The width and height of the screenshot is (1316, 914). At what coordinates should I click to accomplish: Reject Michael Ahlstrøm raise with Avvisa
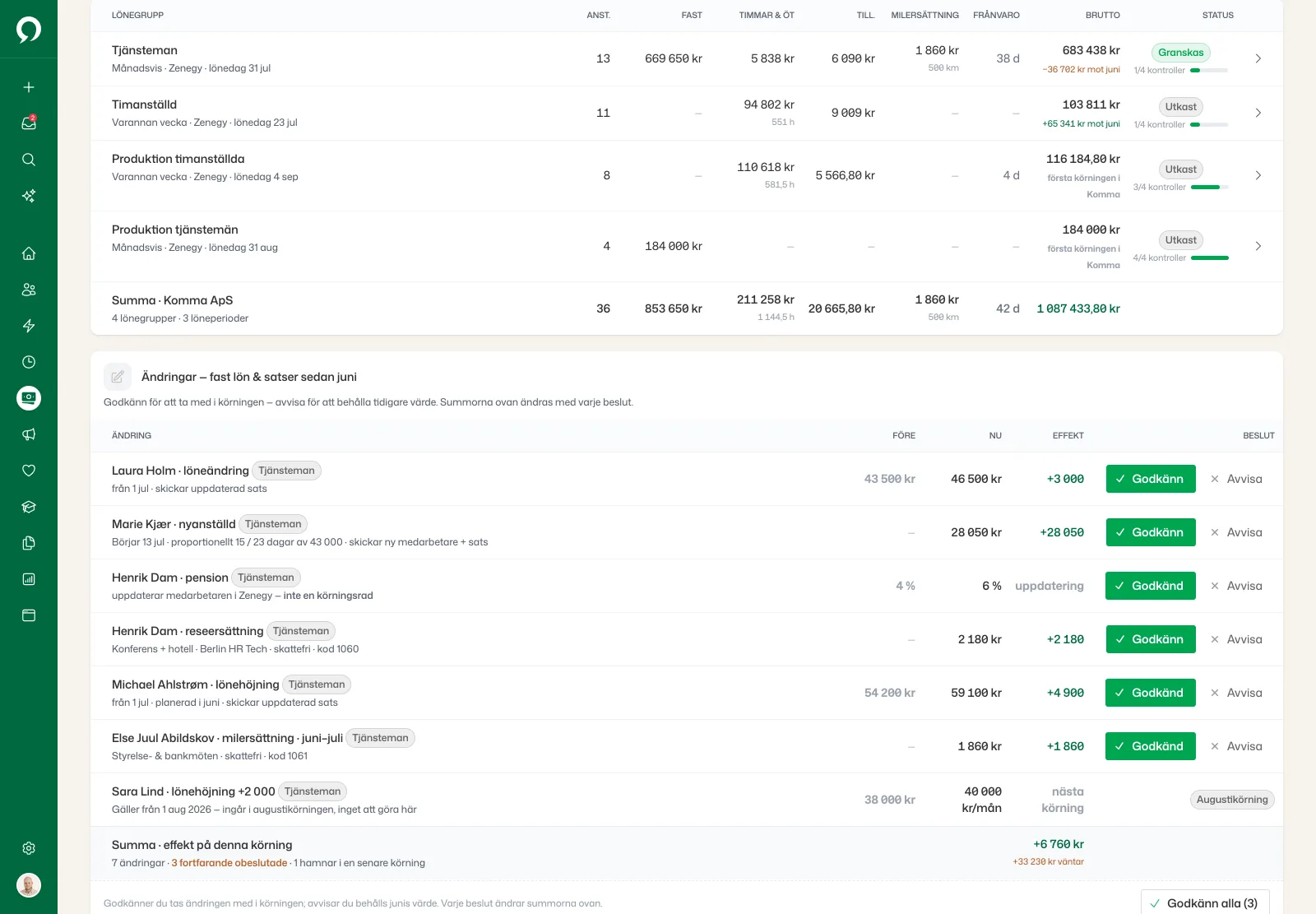(1236, 693)
